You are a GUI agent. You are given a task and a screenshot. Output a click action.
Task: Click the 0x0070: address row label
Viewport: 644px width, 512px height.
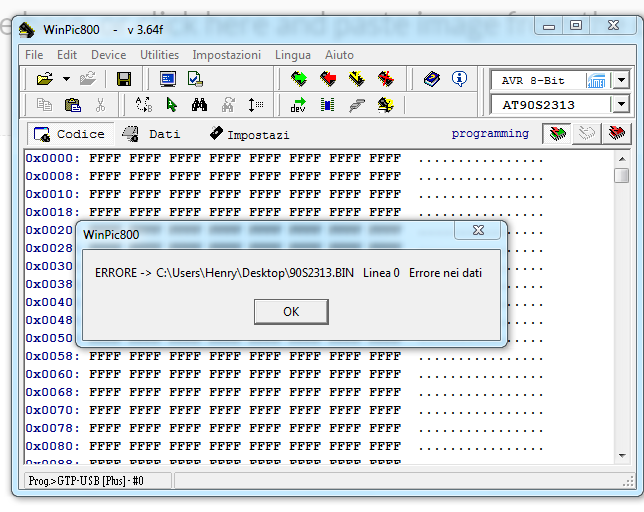click(53, 410)
